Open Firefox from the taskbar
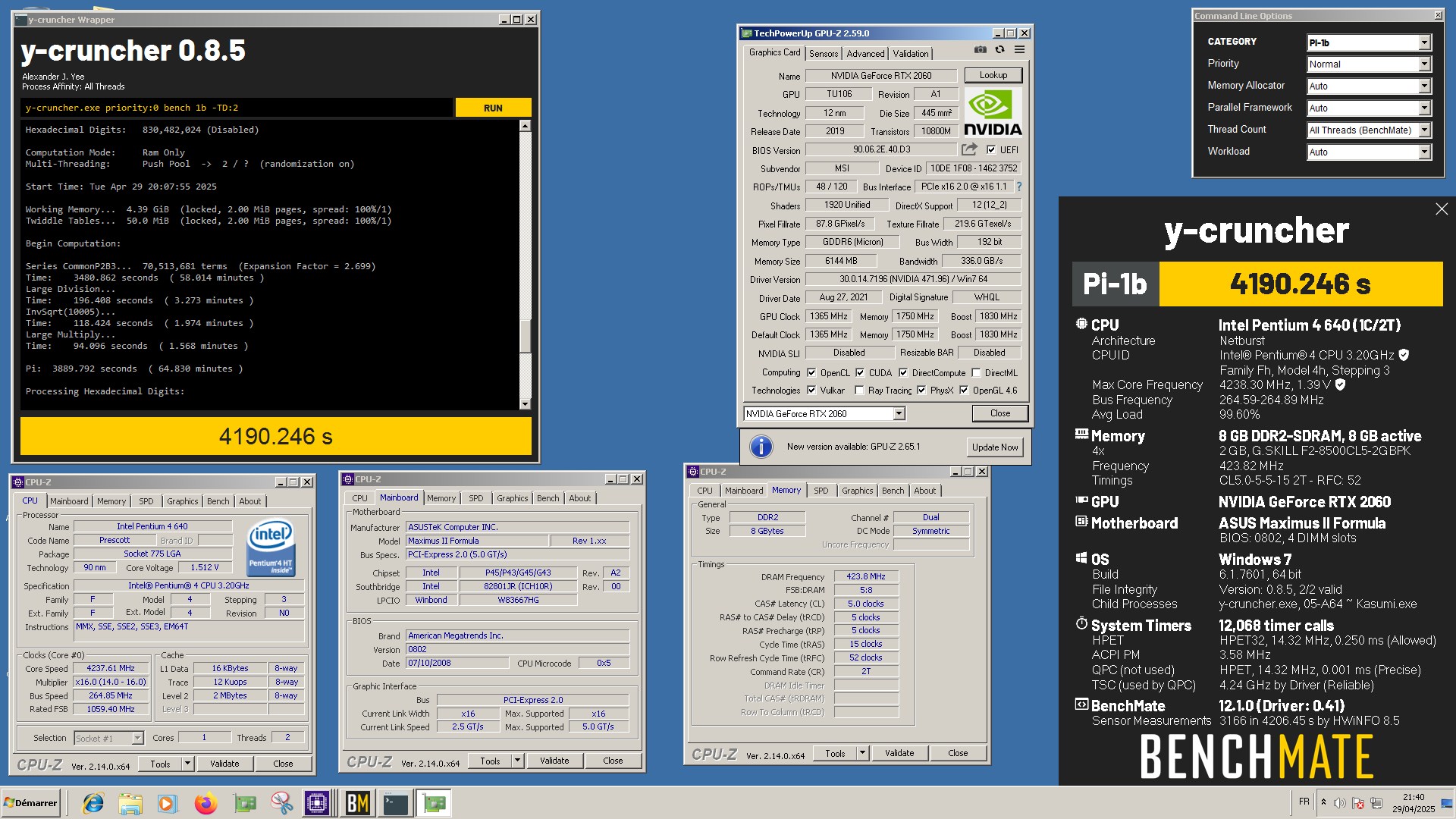Image resolution: width=1456 pixels, height=819 pixels. 206,803
